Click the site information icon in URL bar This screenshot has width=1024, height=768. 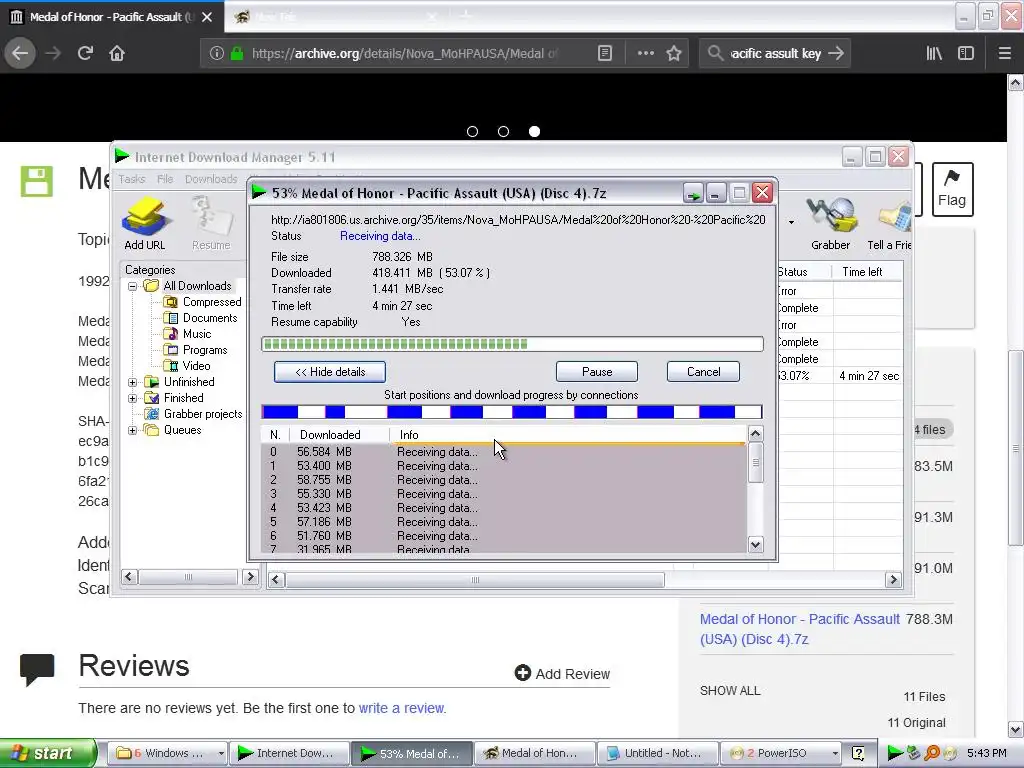(217, 54)
